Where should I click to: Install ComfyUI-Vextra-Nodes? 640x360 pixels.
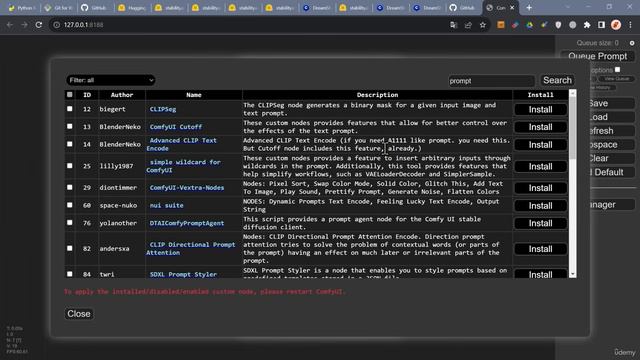(540, 188)
